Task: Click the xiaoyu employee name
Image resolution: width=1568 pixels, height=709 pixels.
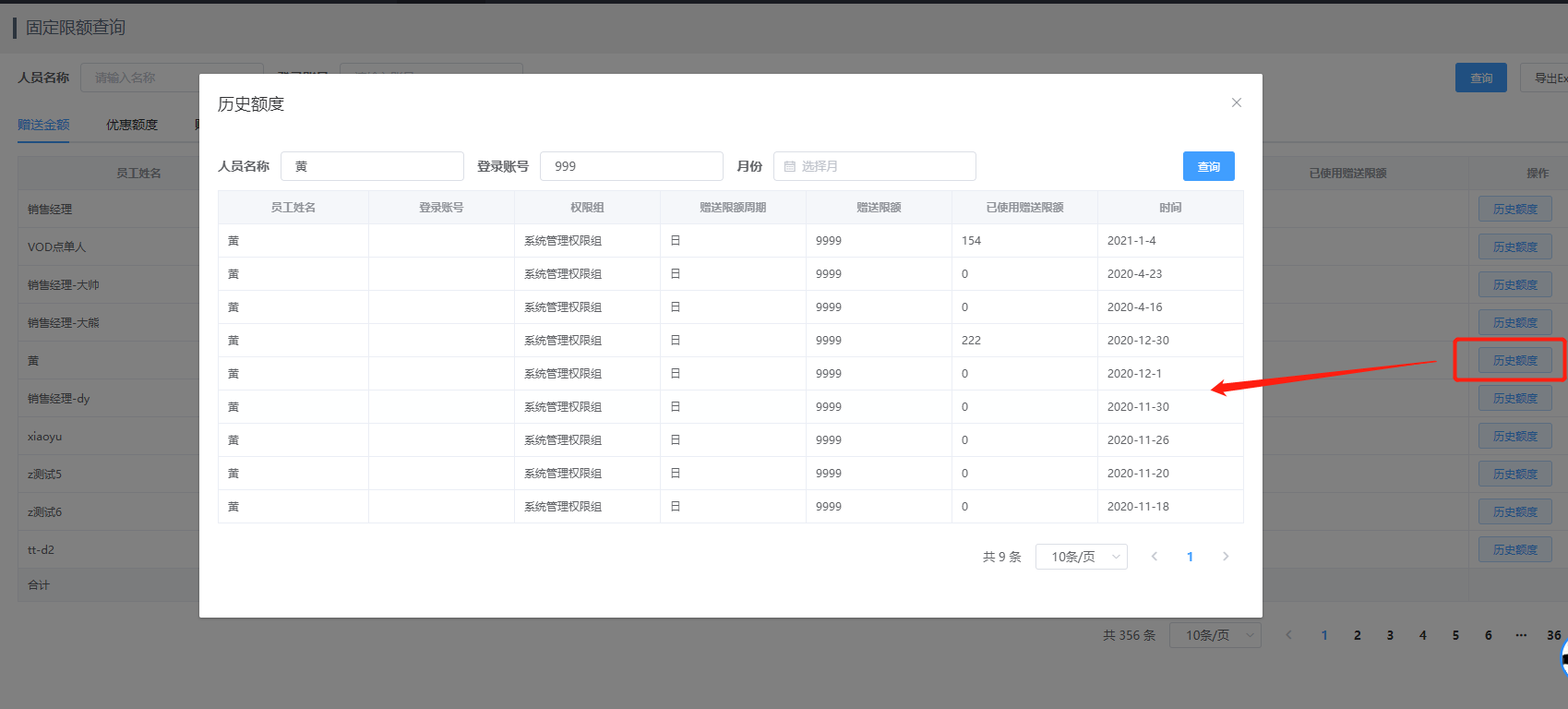Action: 45,437
